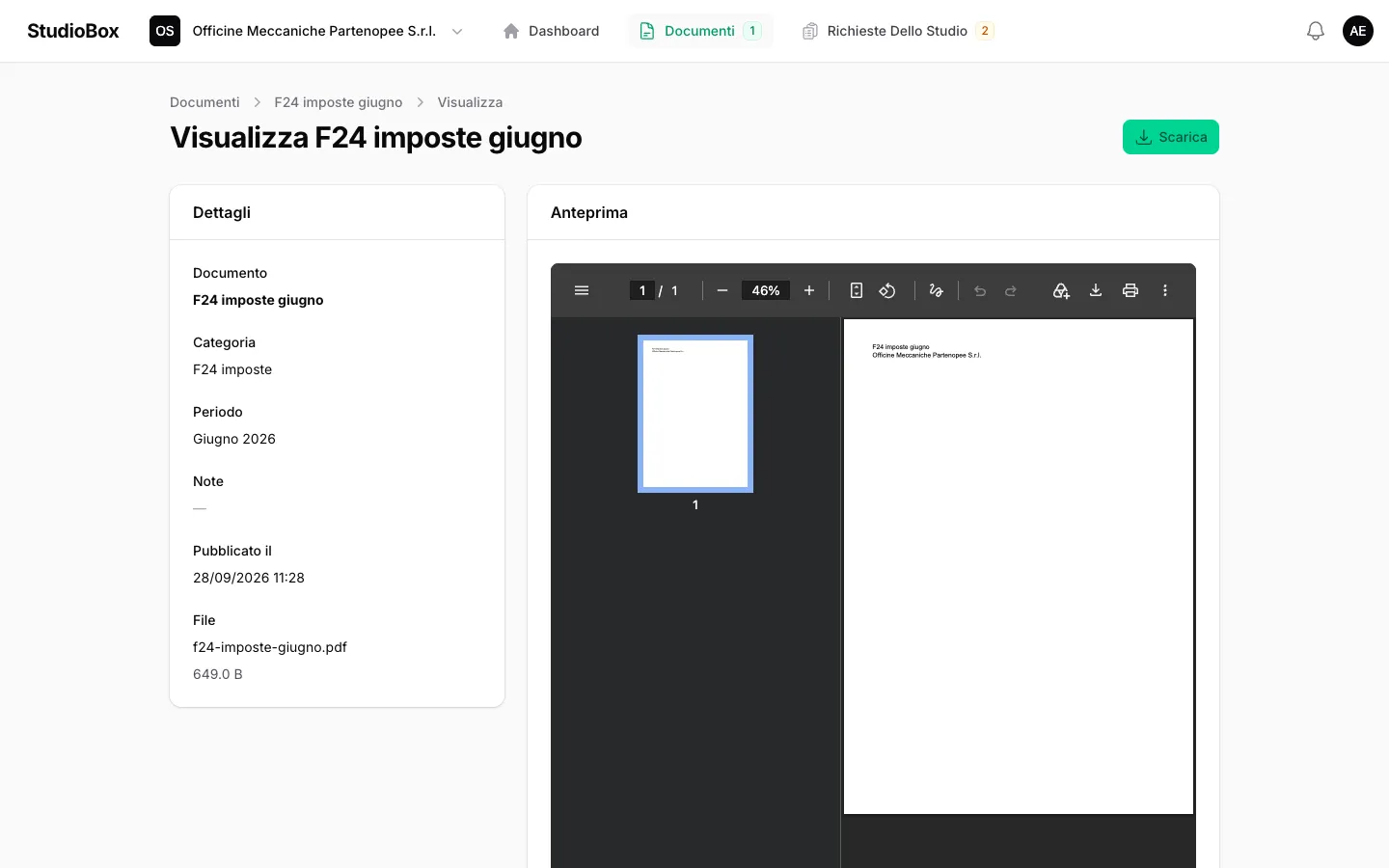The width and height of the screenshot is (1389, 868).
Task: Click the OS company badge
Action: coord(165,31)
